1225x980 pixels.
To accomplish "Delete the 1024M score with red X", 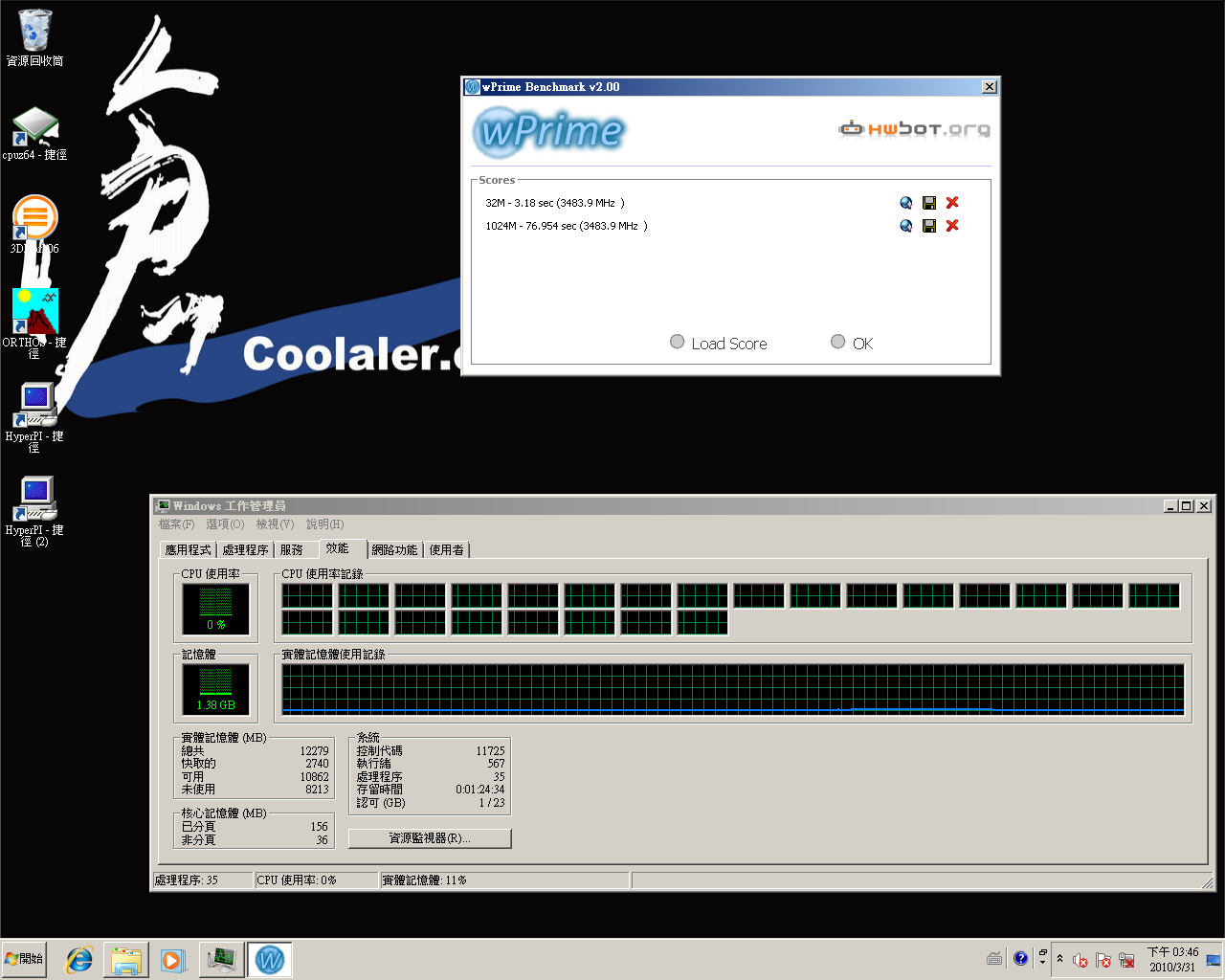I will [952, 226].
